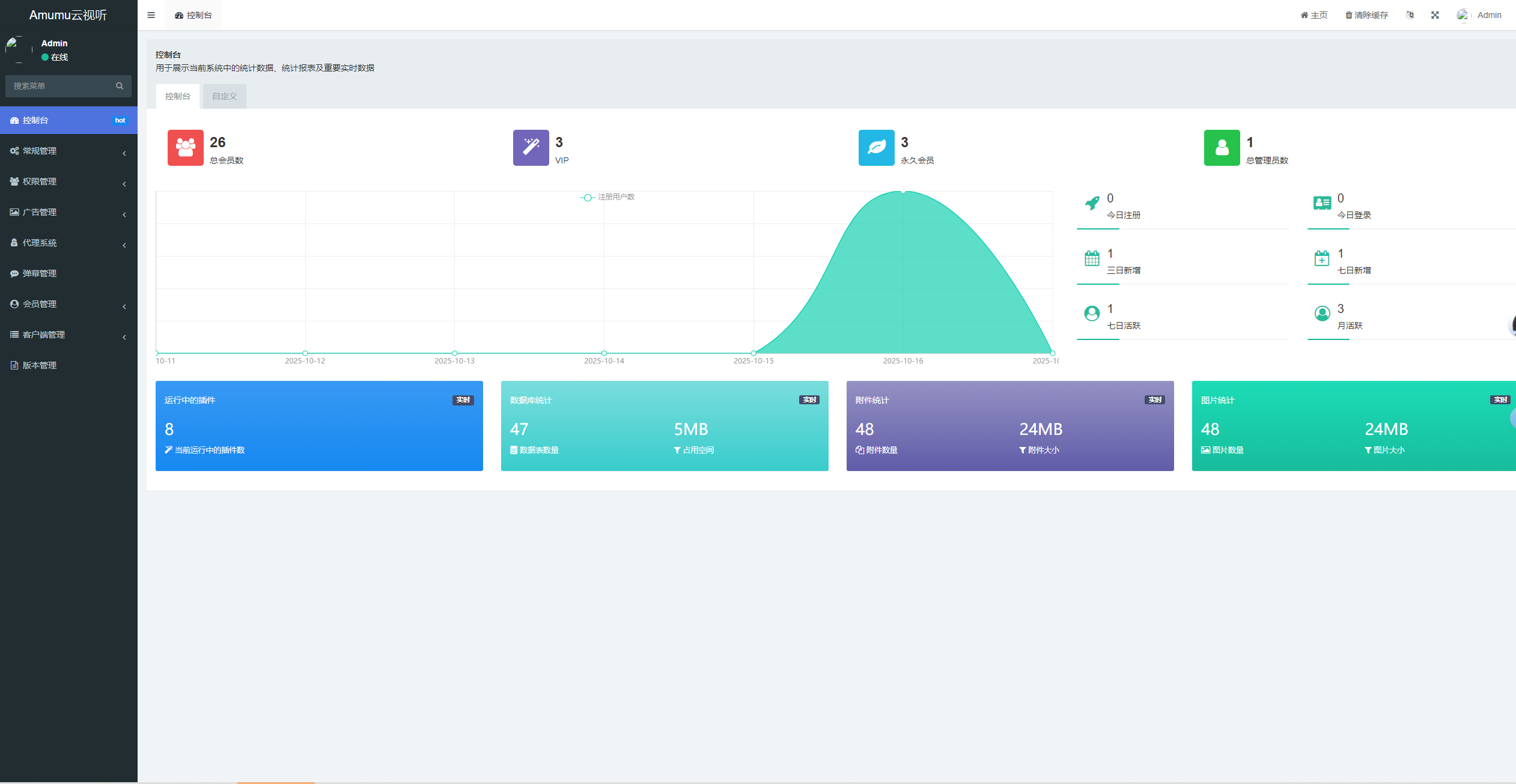1516x784 pixels.
Task: Click the search magnifier icon in sidebar
Action: point(120,86)
